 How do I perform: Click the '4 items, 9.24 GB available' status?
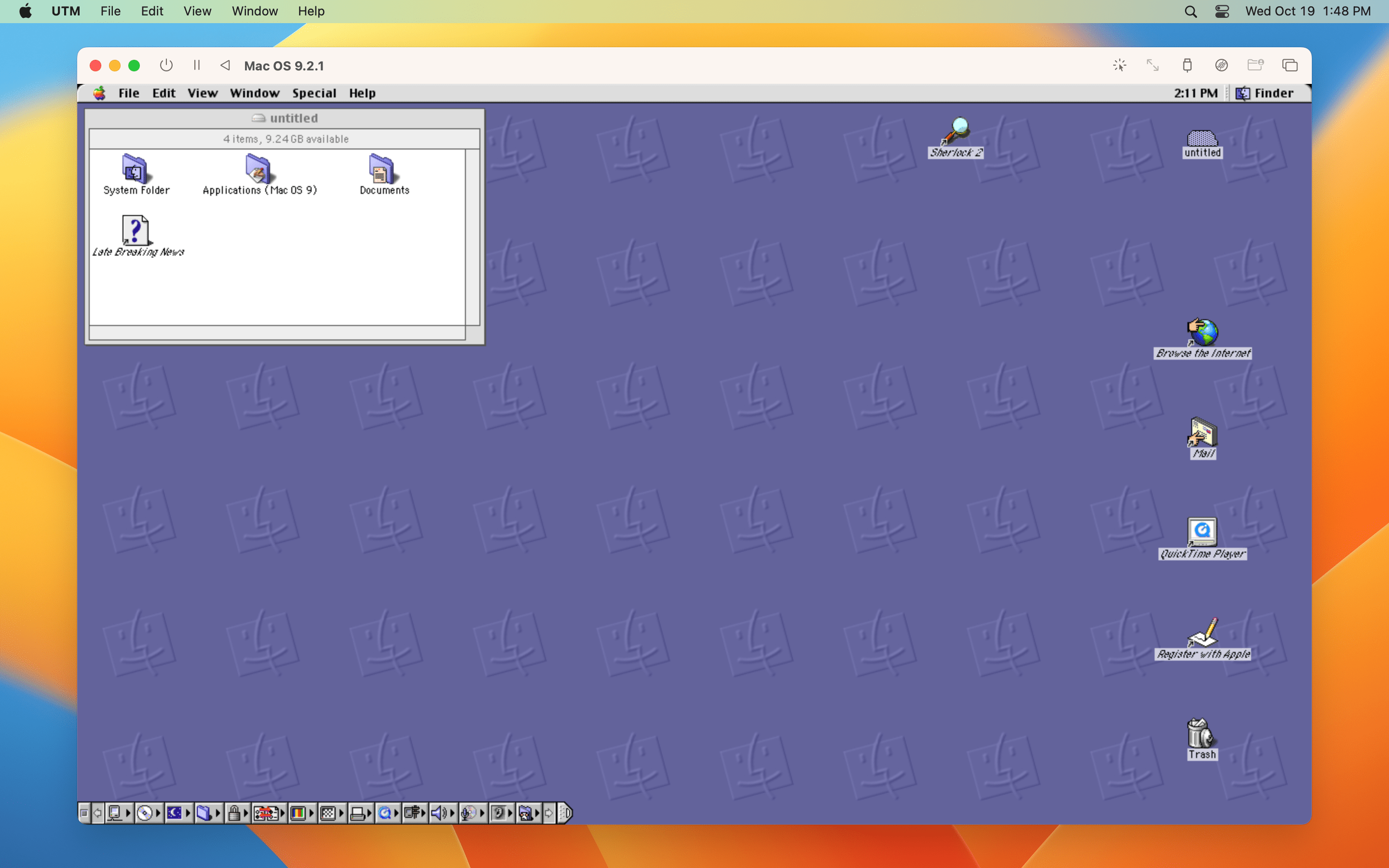(286, 139)
